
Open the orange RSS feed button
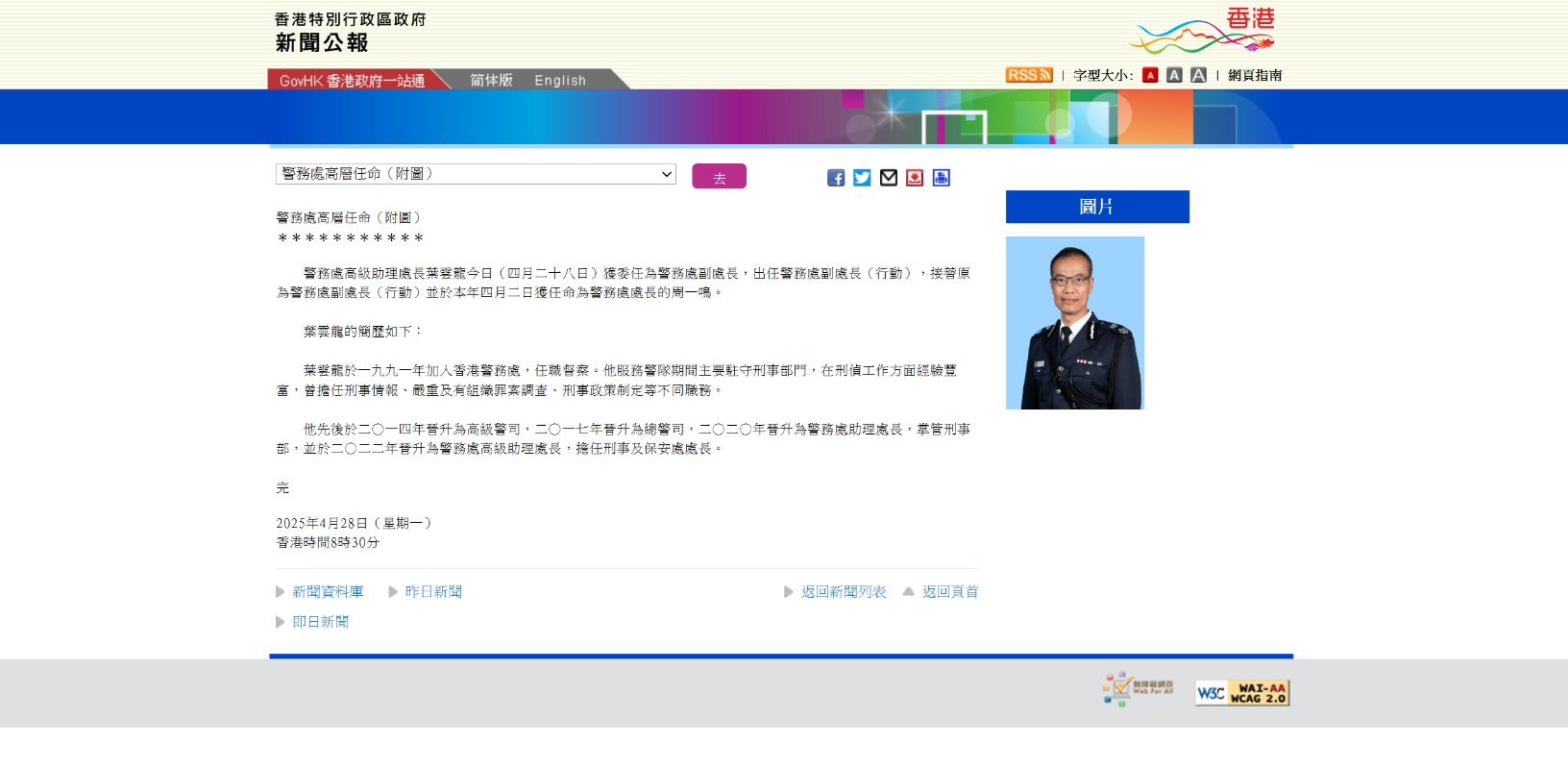(1029, 75)
